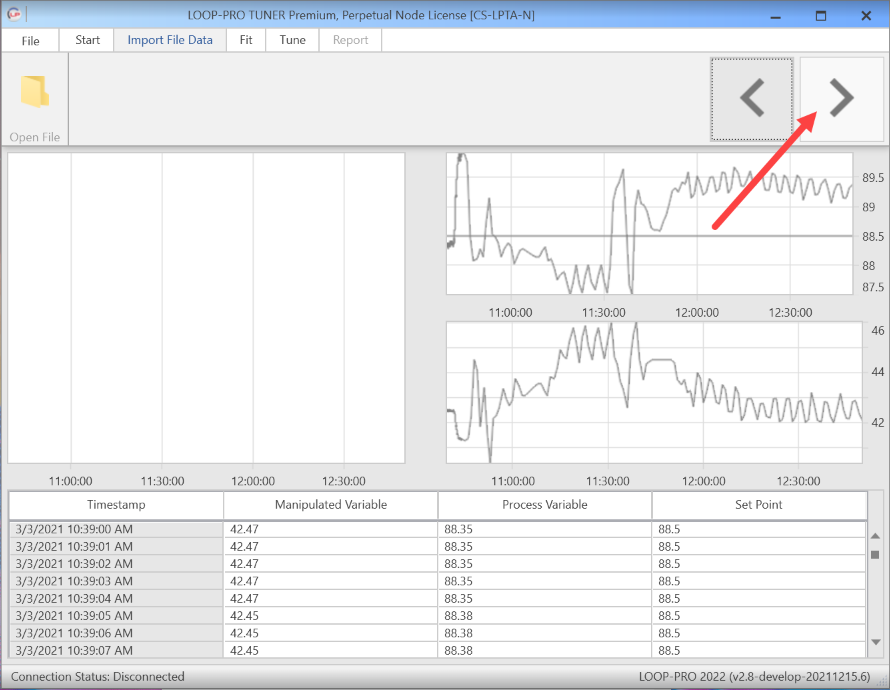
Task: Switch to the Start tab
Action: click(x=87, y=40)
